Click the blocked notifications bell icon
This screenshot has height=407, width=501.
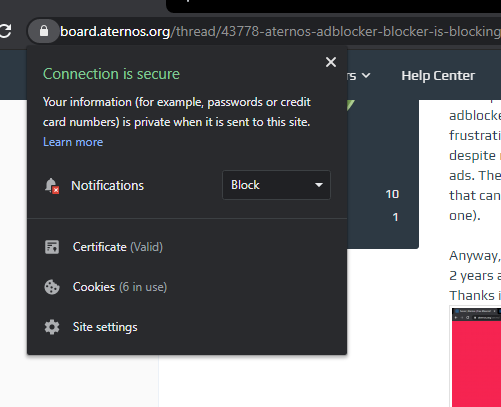pos(52,185)
